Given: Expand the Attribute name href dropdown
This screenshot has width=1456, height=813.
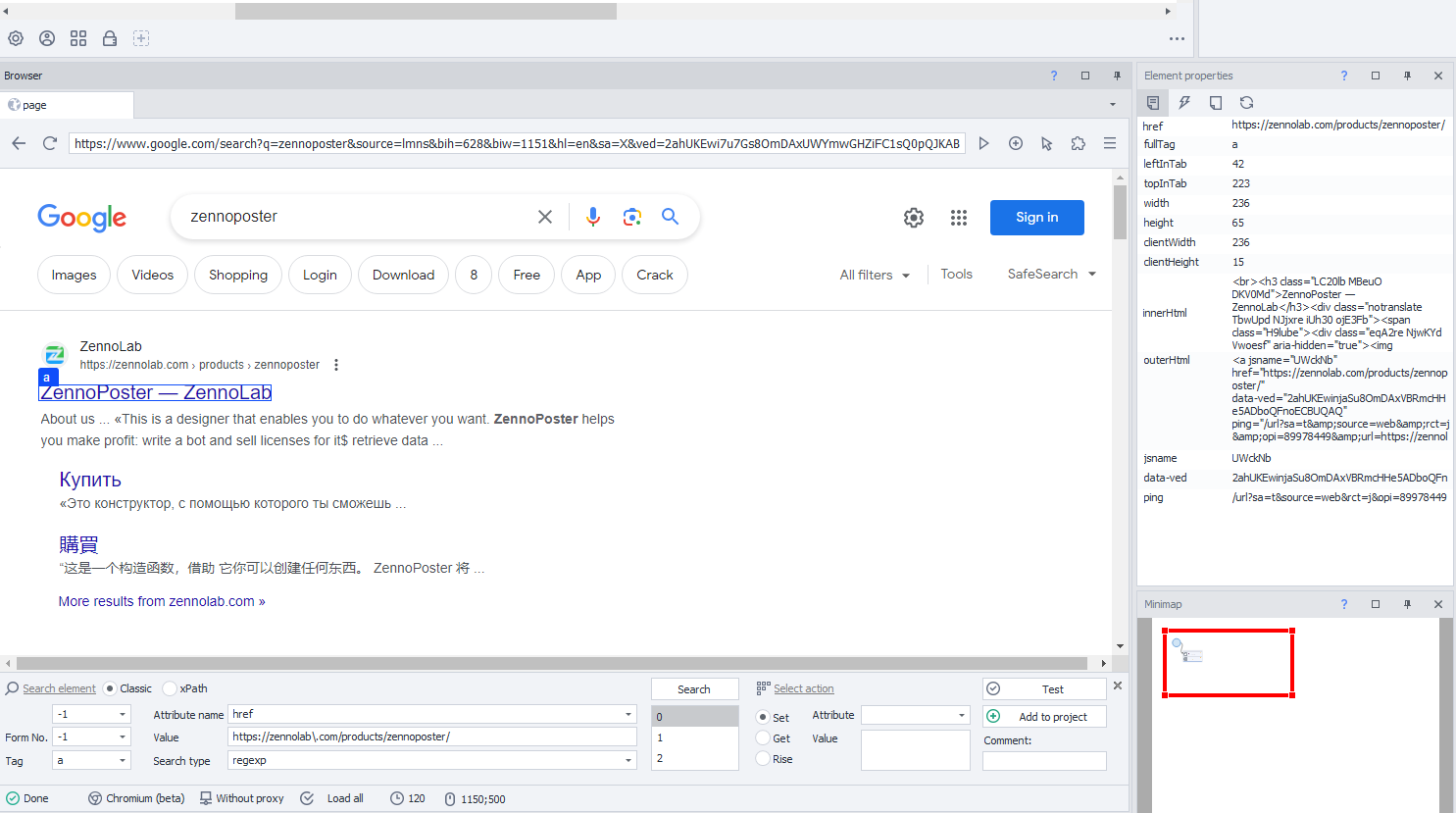Looking at the screenshot, I should coord(628,714).
